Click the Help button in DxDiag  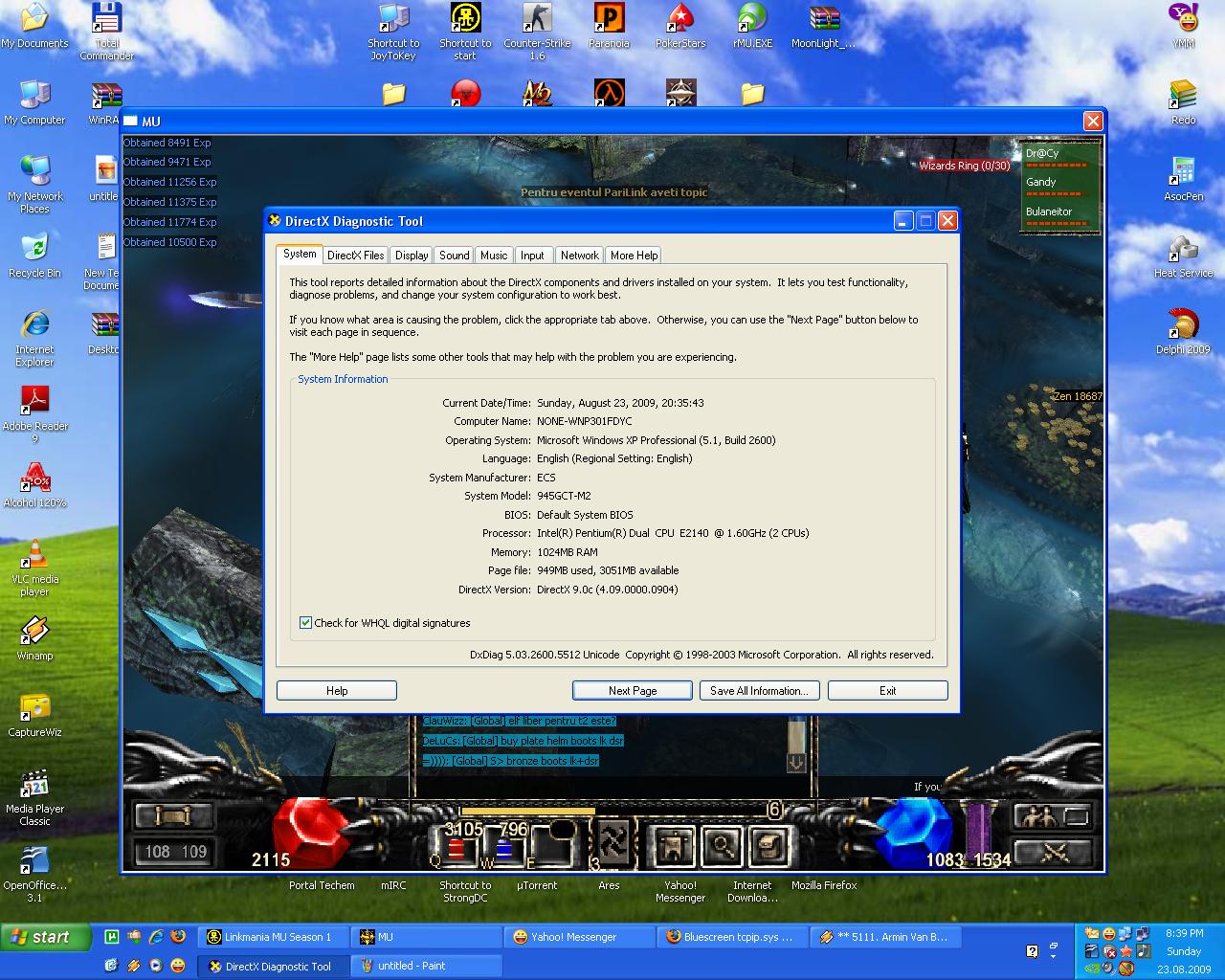(x=337, y=691)
